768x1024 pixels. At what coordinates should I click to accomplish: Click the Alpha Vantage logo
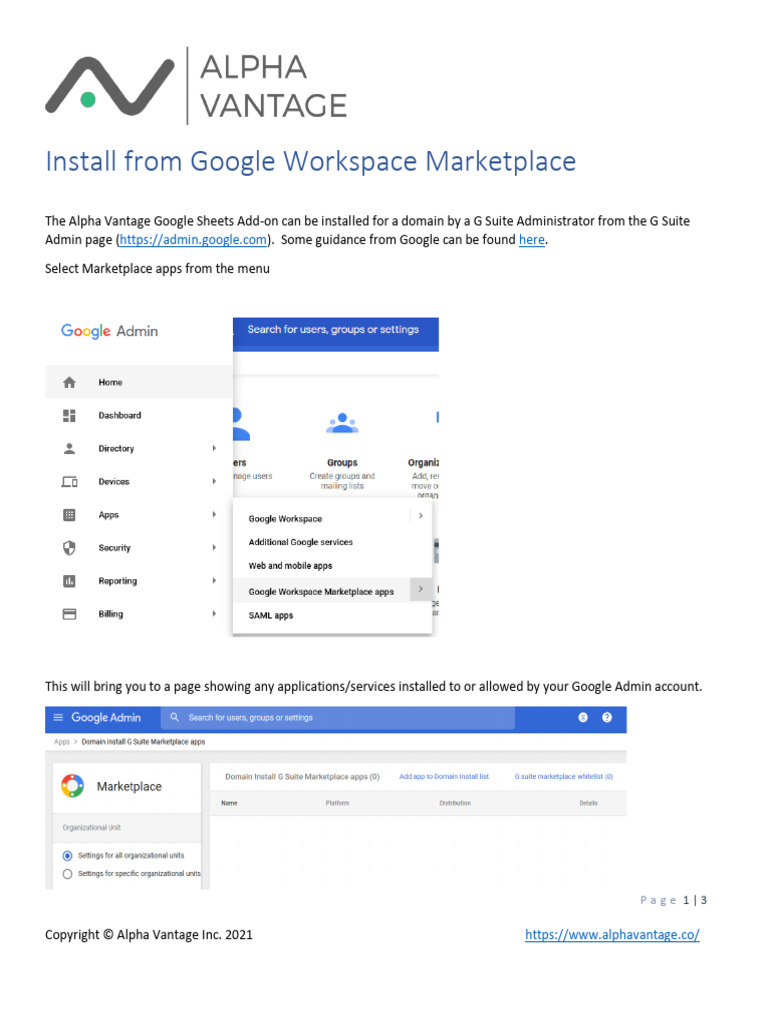pyautogui.click(x=196, y=86)
